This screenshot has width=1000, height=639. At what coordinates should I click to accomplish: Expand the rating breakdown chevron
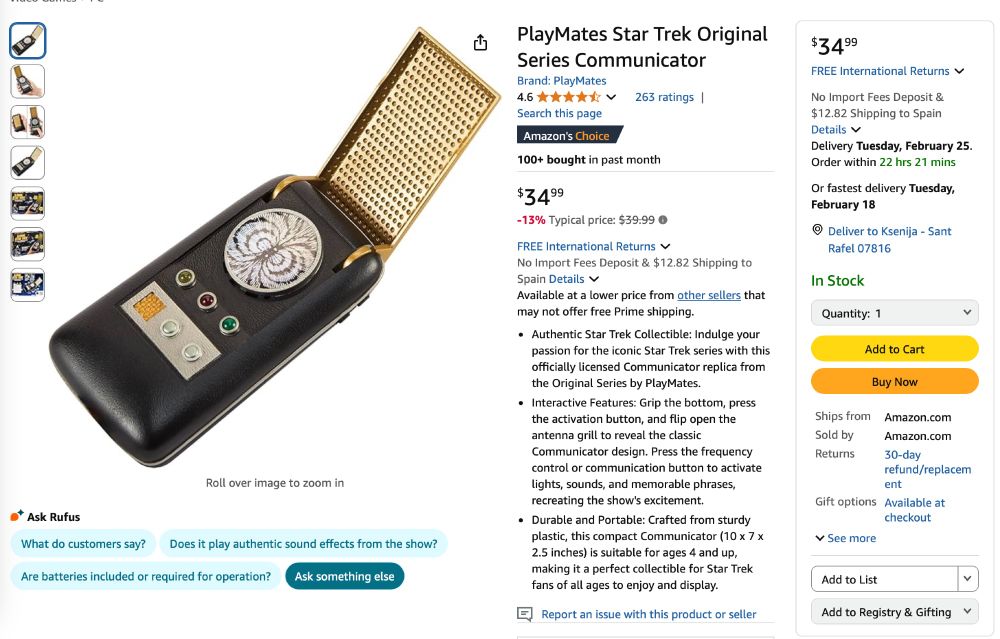click(x=612, y=97)
